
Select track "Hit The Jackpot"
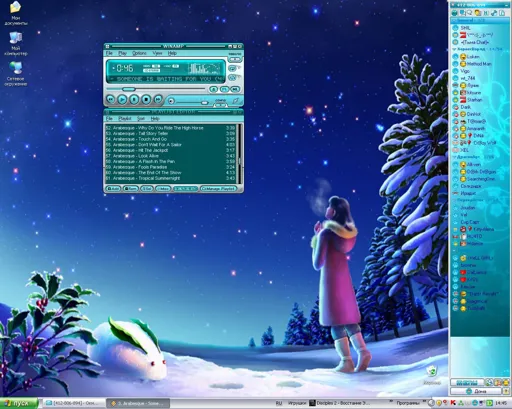(170, 150)
